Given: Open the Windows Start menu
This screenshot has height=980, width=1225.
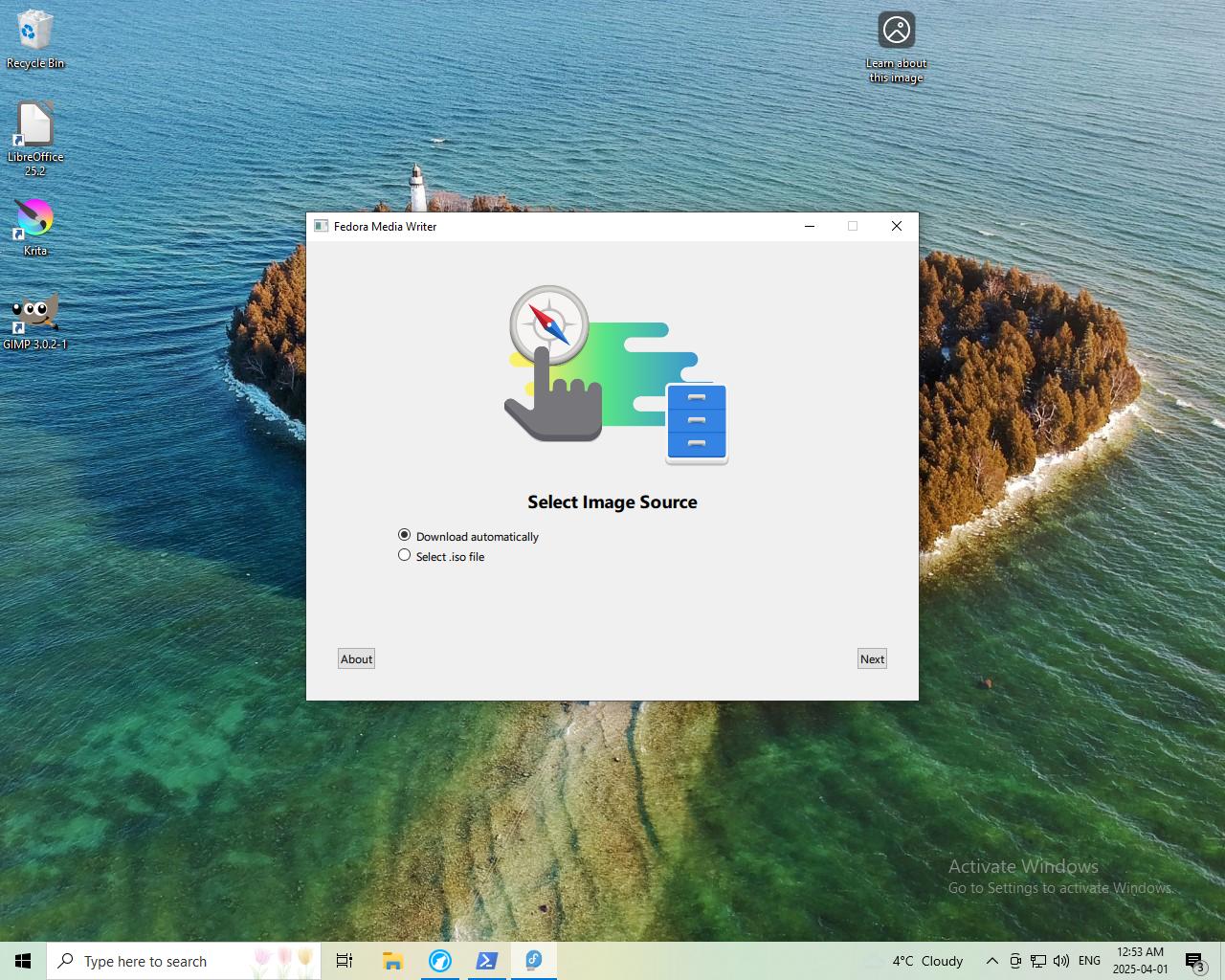Looking at the screenshot, I should click(x=23, y=961).
